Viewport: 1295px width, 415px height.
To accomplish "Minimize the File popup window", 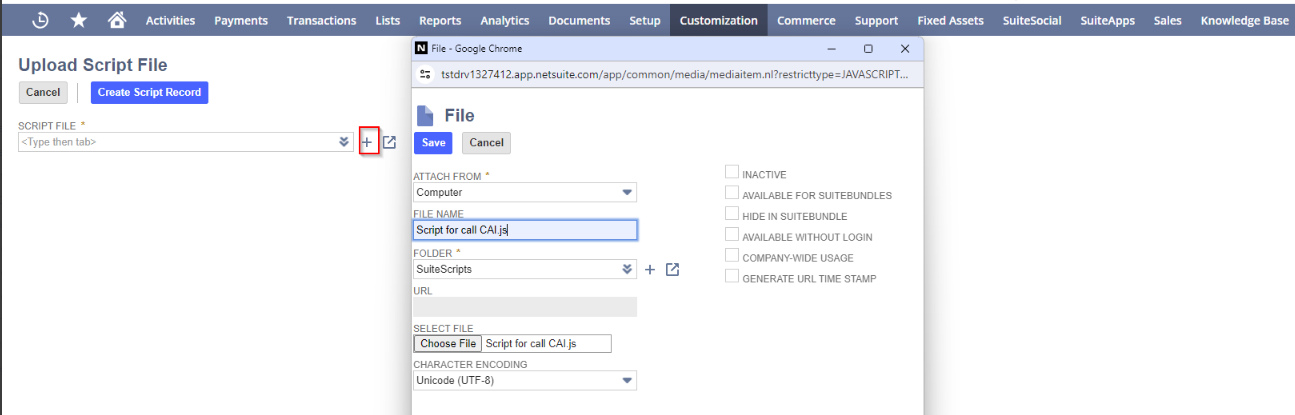I will [x=831, y=48].
